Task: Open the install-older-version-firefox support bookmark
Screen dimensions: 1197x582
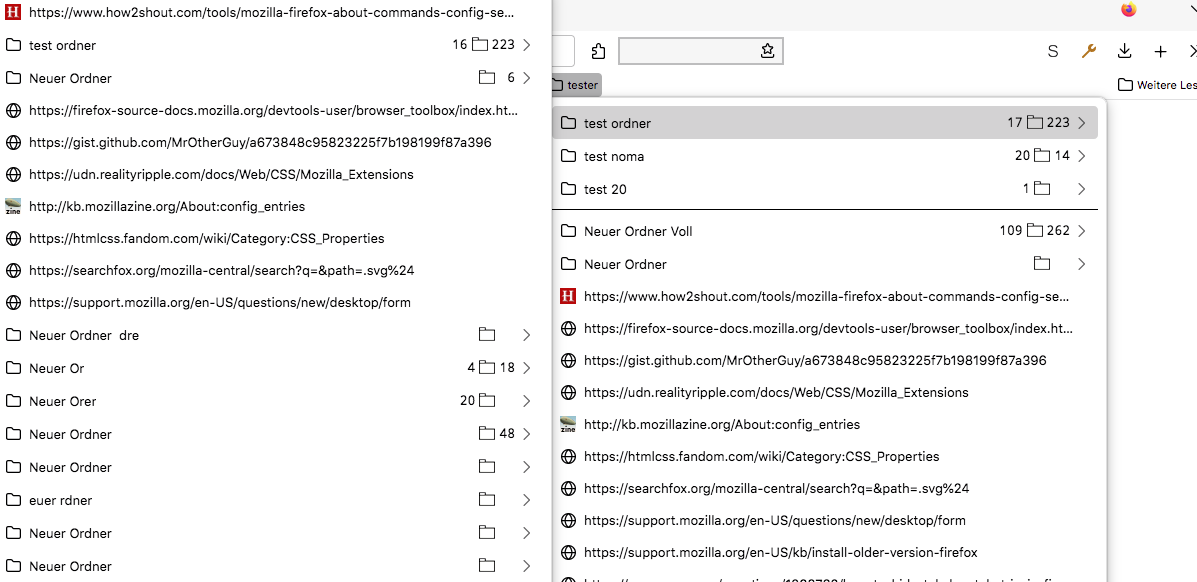Action: (x=780, y=552)
